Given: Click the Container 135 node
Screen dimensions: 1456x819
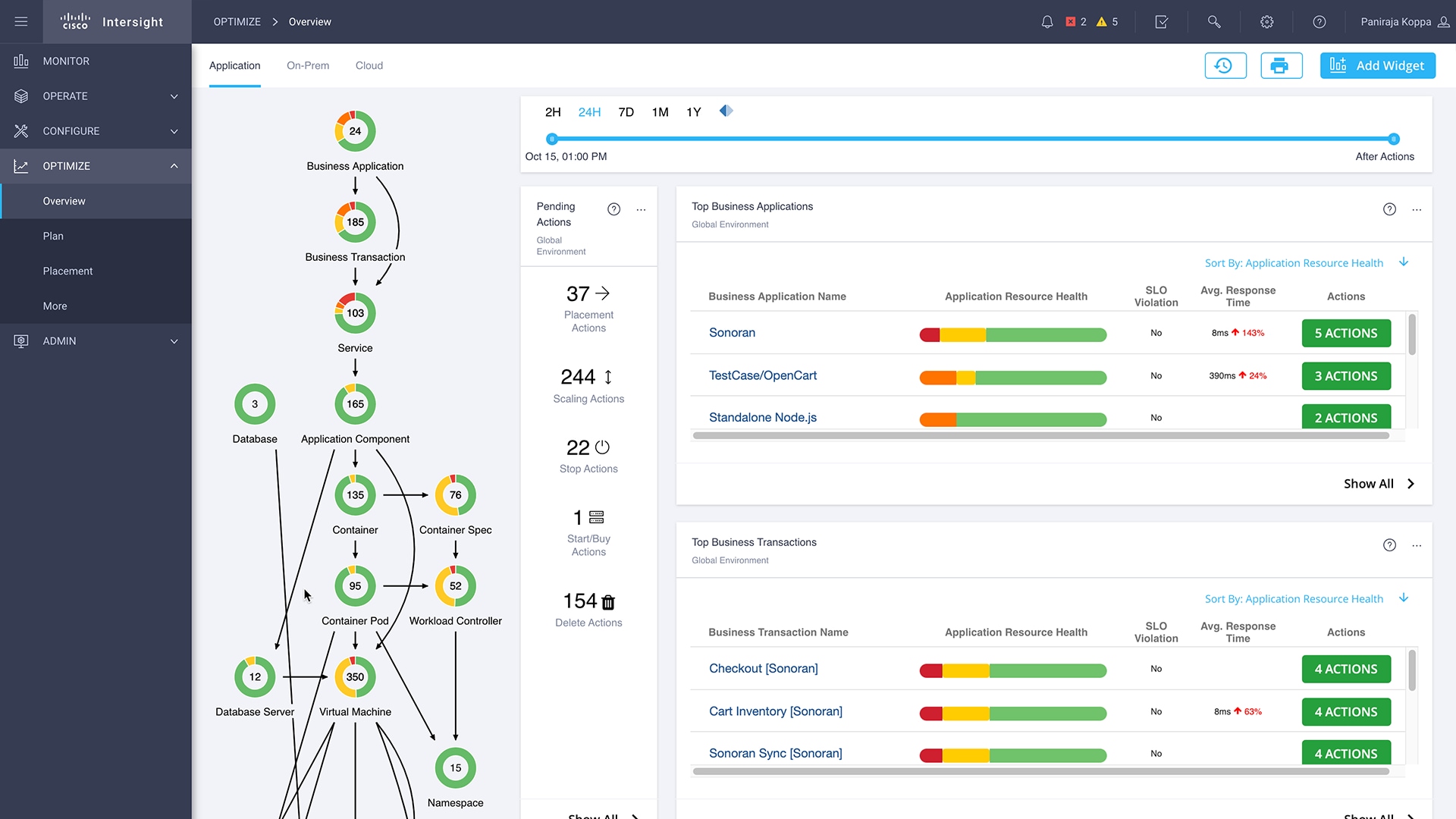Looking at the screenshot, I should point(355,495).
